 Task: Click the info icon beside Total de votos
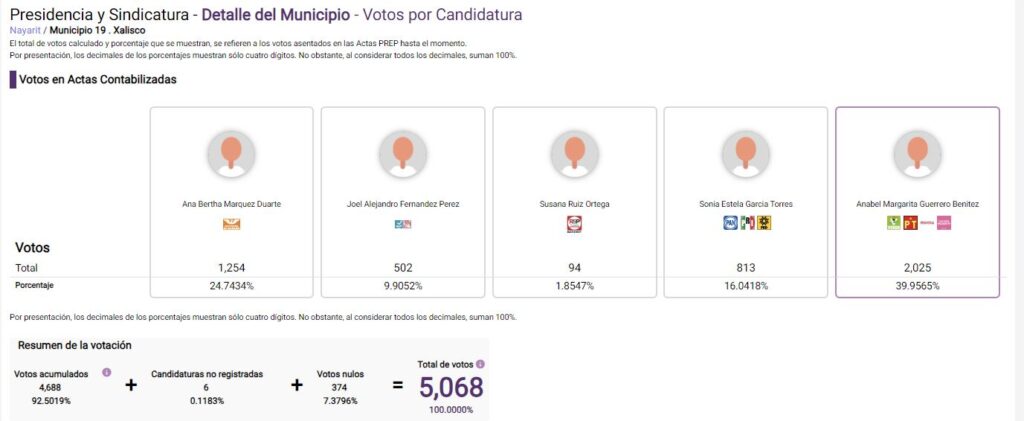click(480, 364)
